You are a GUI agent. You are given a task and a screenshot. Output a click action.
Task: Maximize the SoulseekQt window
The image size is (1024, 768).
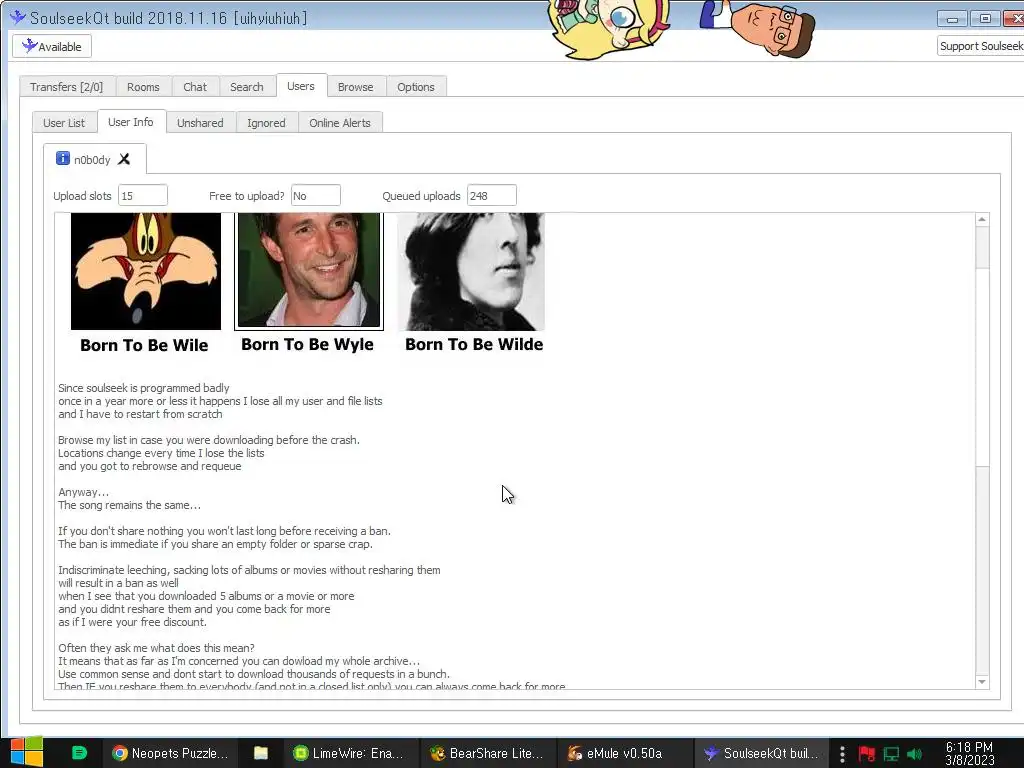985,19
